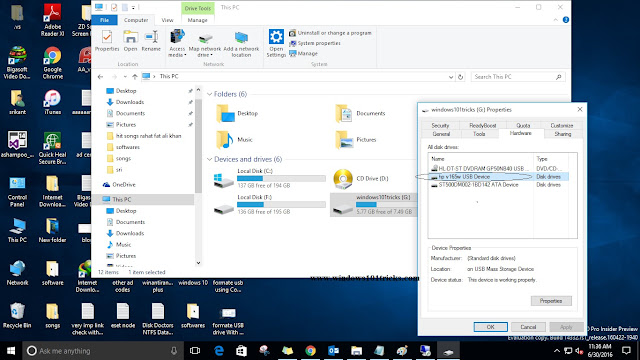Click OK in the Properties dialog
Screen dimensions: 640x360
(x=491, y=327)
